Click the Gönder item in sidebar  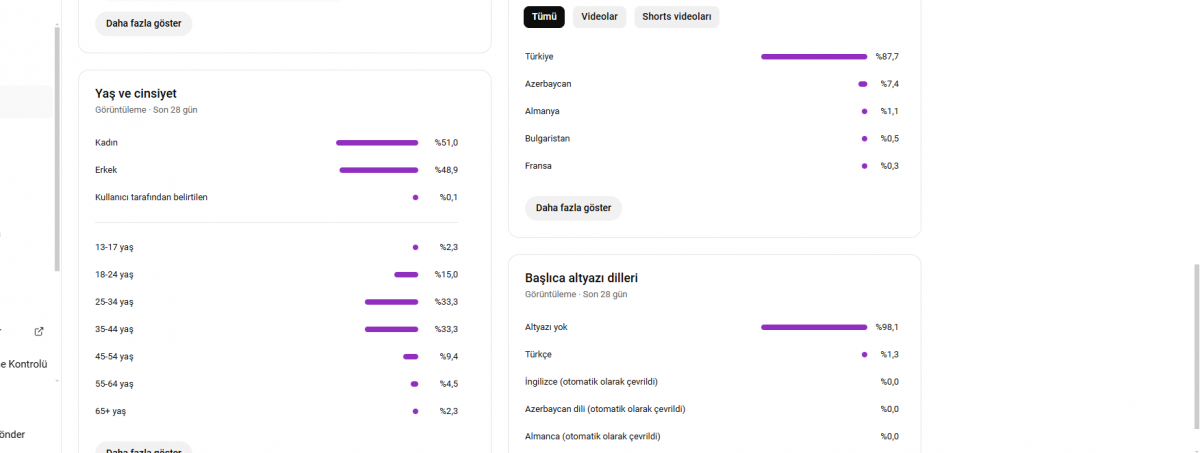(x=13, y=435)
